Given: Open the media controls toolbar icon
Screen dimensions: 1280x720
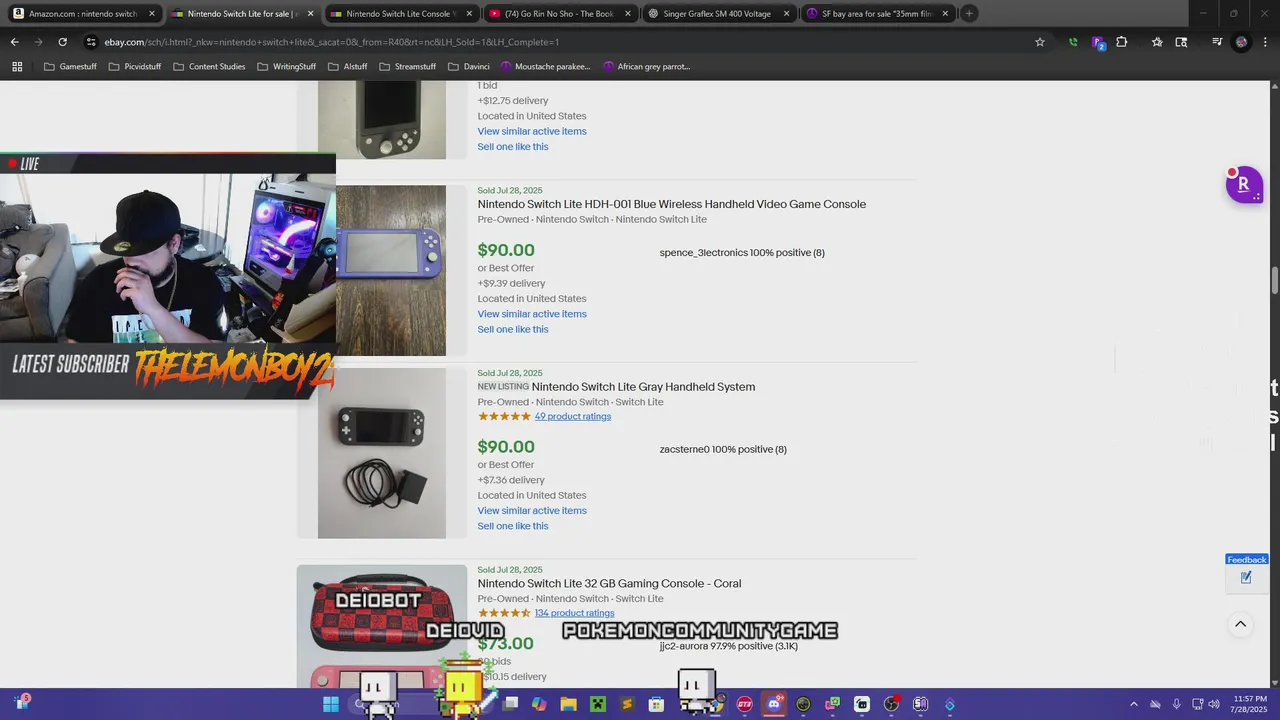Looking at the screenshot, I should click(1217, 42).
